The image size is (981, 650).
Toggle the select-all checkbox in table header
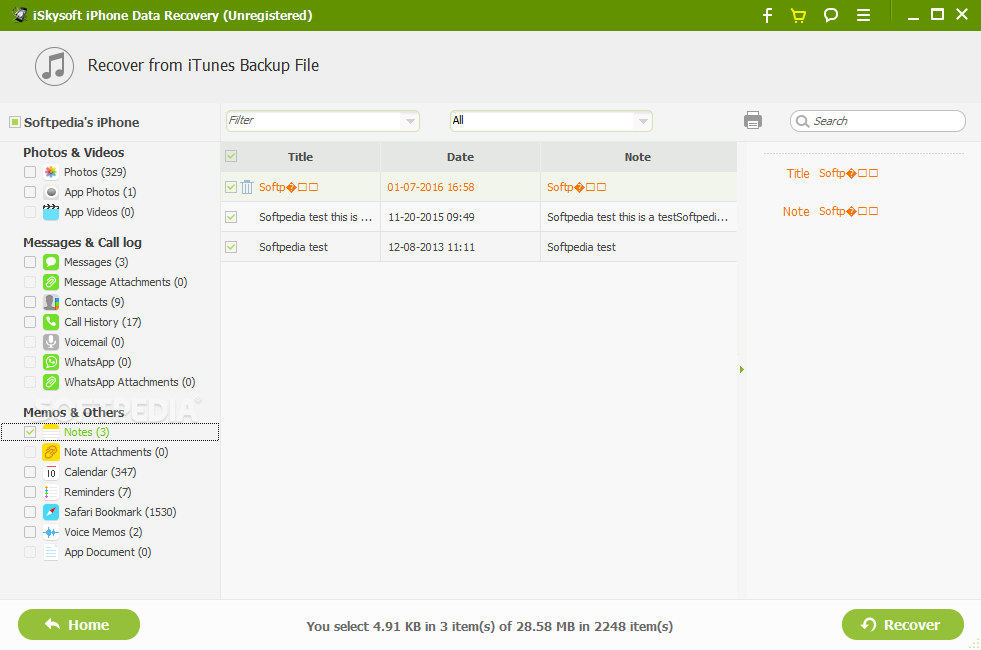point(231,156)
